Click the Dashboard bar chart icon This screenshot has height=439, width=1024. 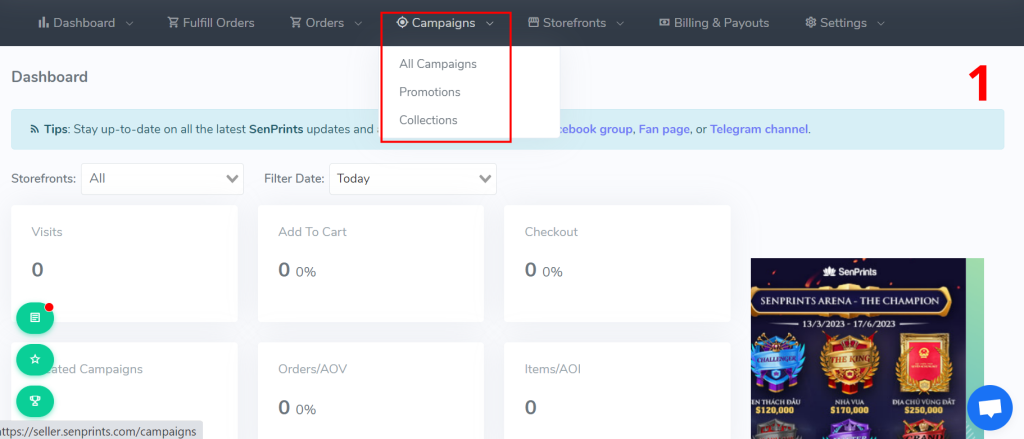pyautogui.click(x=44, y=23)
